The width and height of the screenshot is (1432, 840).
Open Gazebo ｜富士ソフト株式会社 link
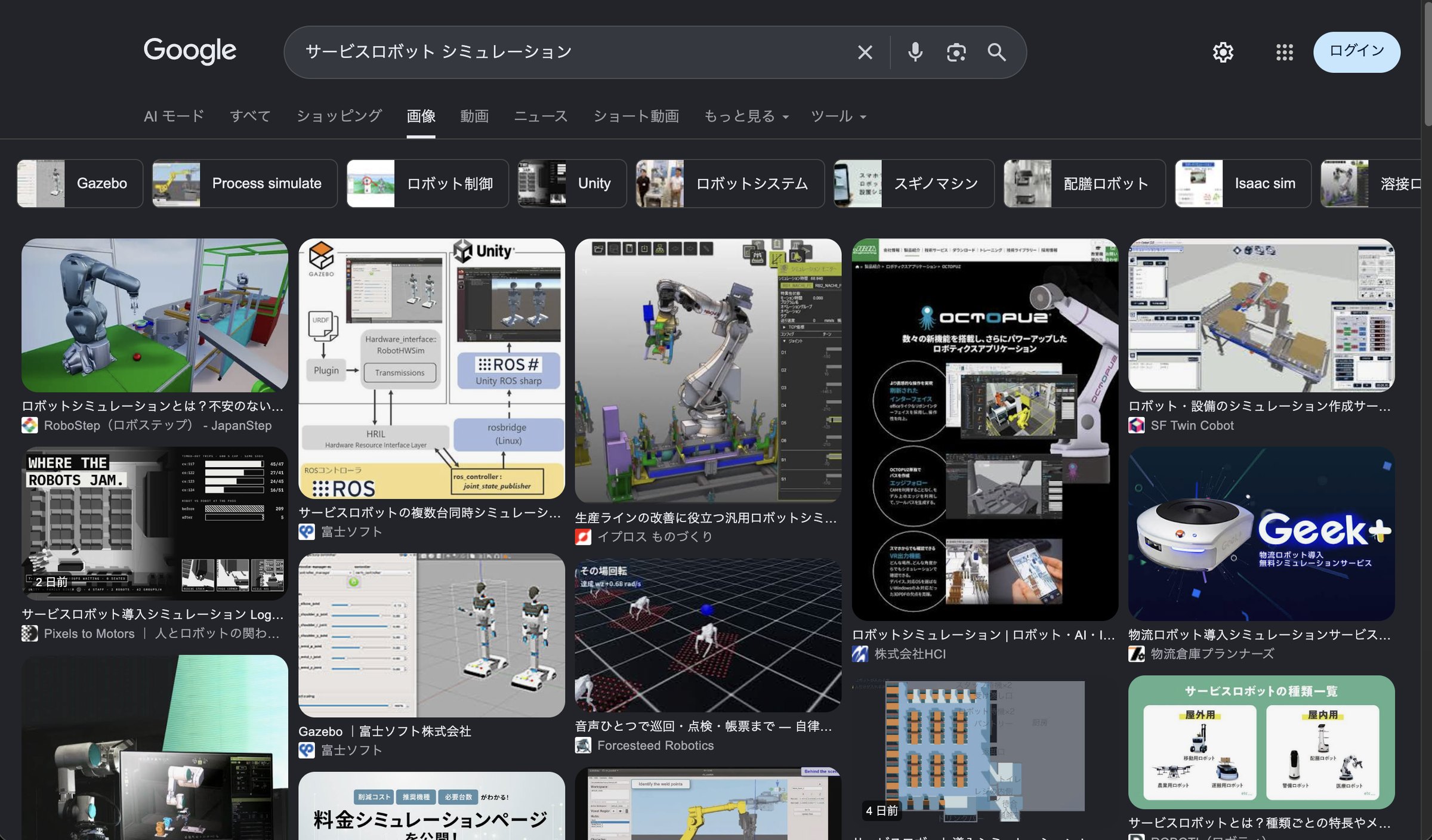(385, 731)
